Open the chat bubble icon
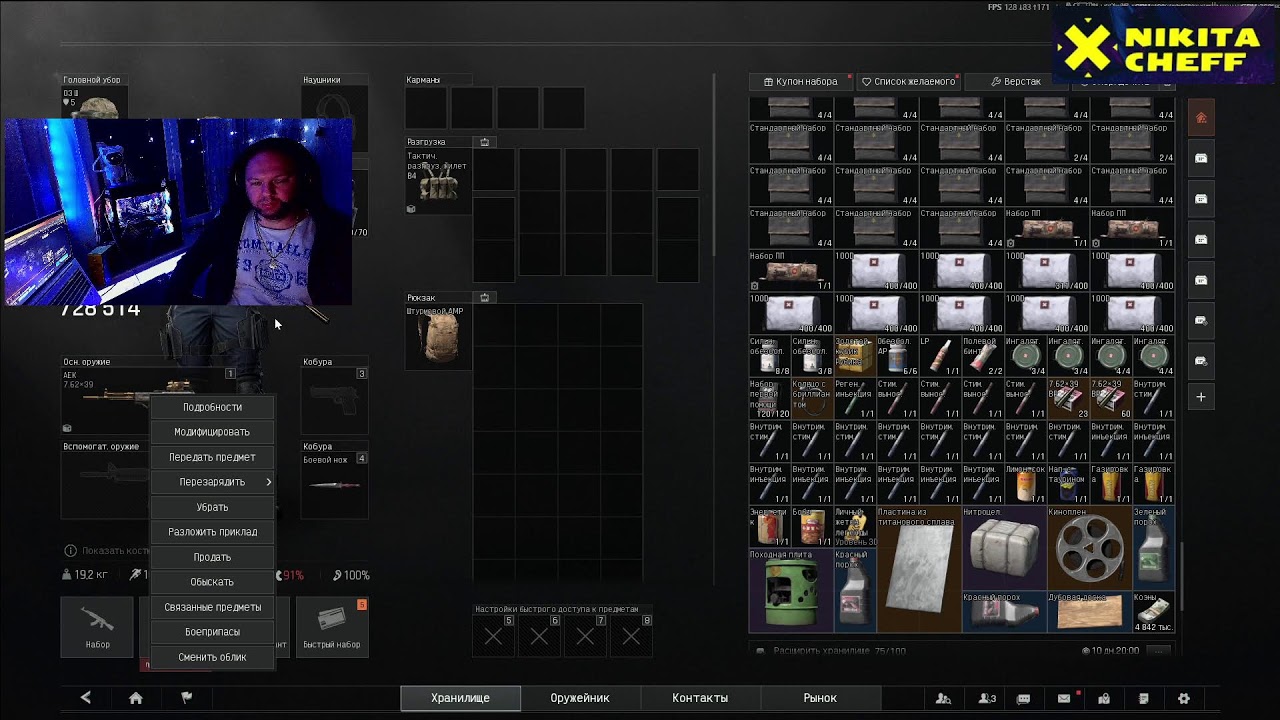Viewport: 1280px width, 720px height. click(x=1023, y=698)
